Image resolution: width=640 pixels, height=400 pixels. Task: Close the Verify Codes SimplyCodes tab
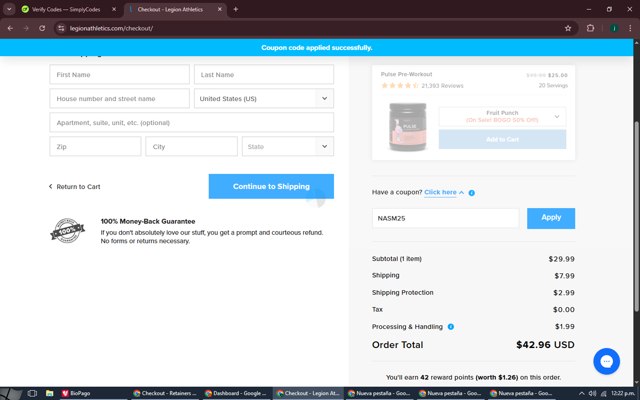(114, 9)
